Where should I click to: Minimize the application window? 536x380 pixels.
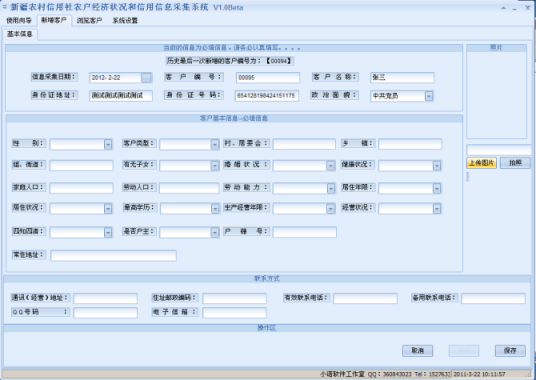(x=514, y=8)
